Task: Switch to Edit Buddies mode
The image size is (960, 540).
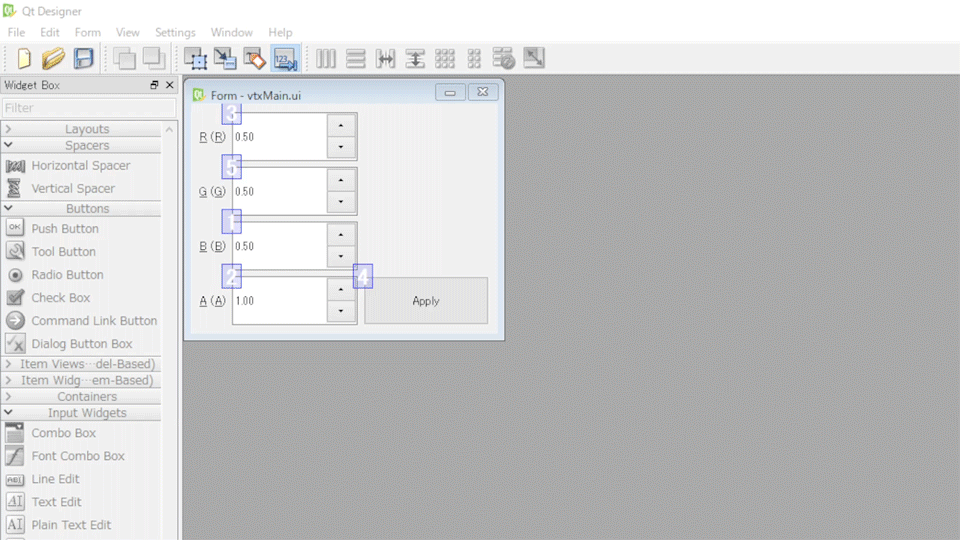Action: [x=254, y=59]
